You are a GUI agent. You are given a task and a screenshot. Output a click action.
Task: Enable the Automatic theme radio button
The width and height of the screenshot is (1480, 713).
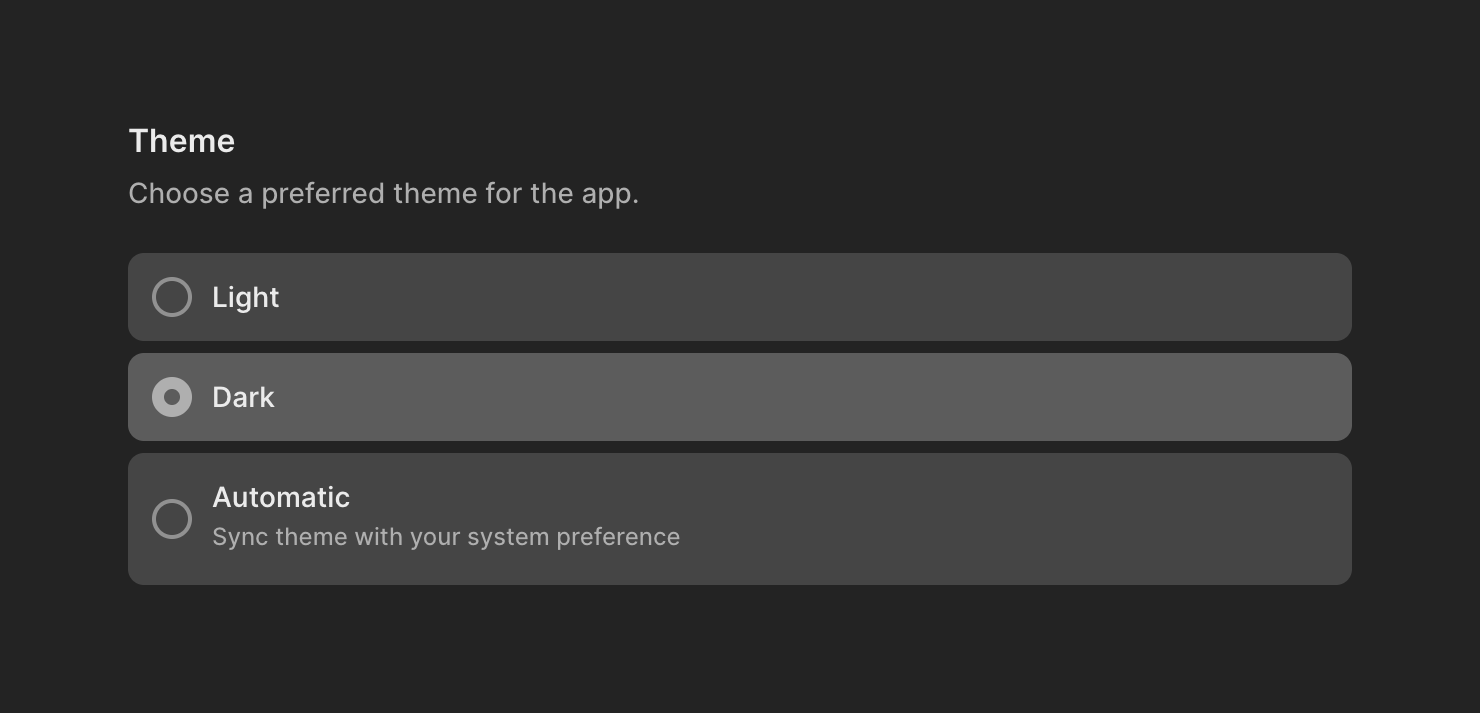(172, 519)
